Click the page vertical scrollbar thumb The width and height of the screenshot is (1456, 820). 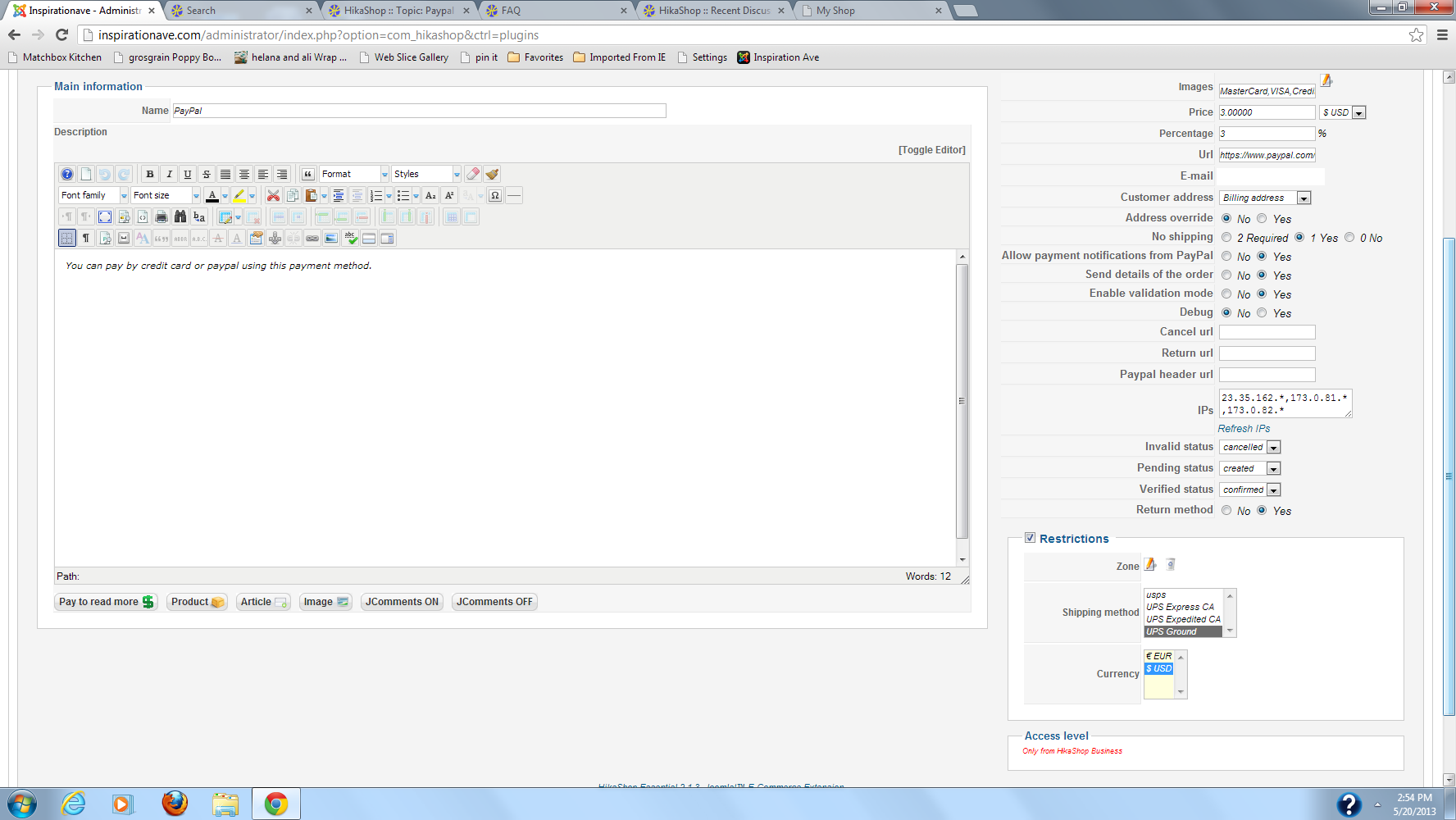pyautogui.click(x=1449, y=476)
